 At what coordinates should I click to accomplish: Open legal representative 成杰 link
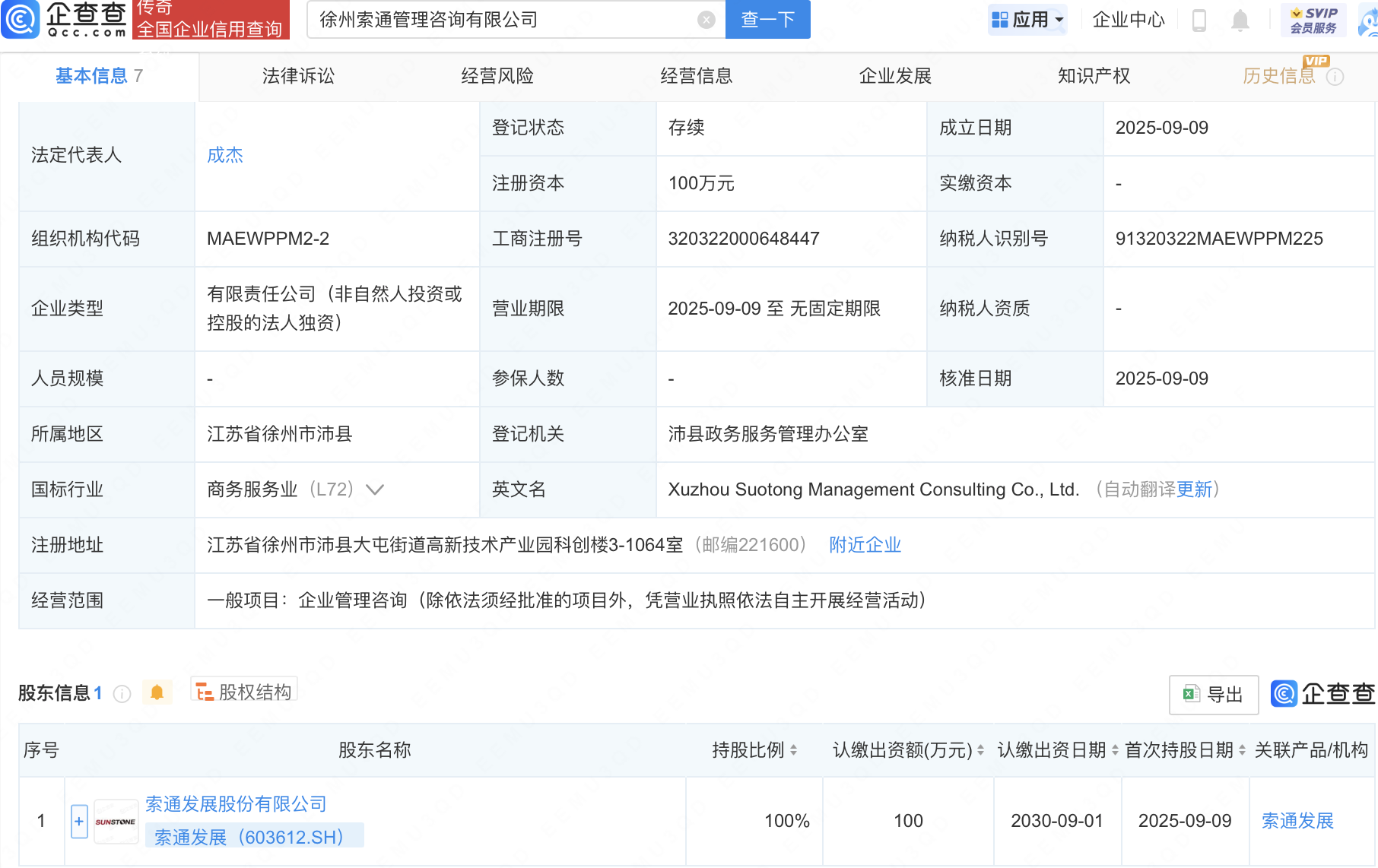click(225, 155)
